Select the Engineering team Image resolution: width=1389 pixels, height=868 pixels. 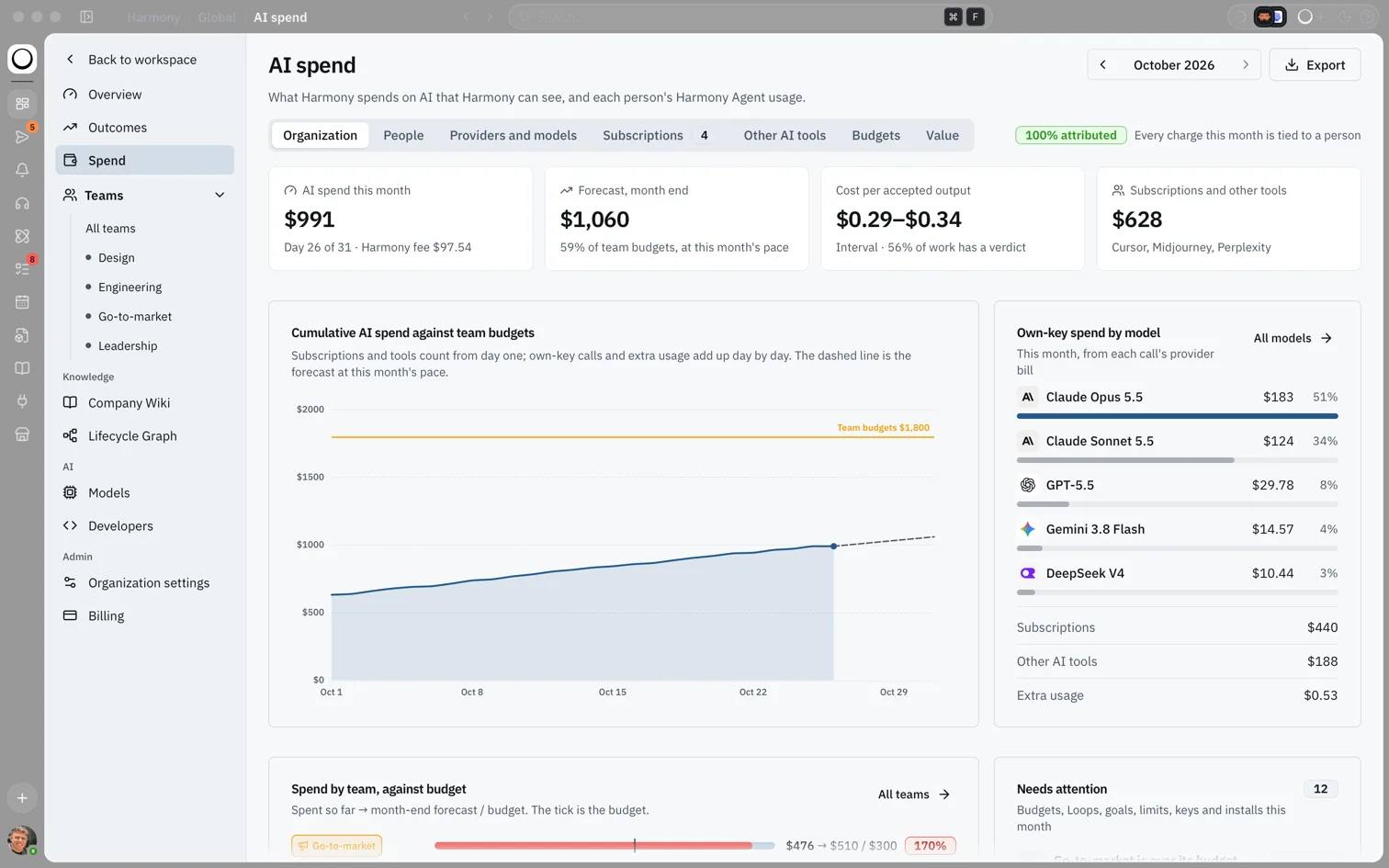[130, 287]
